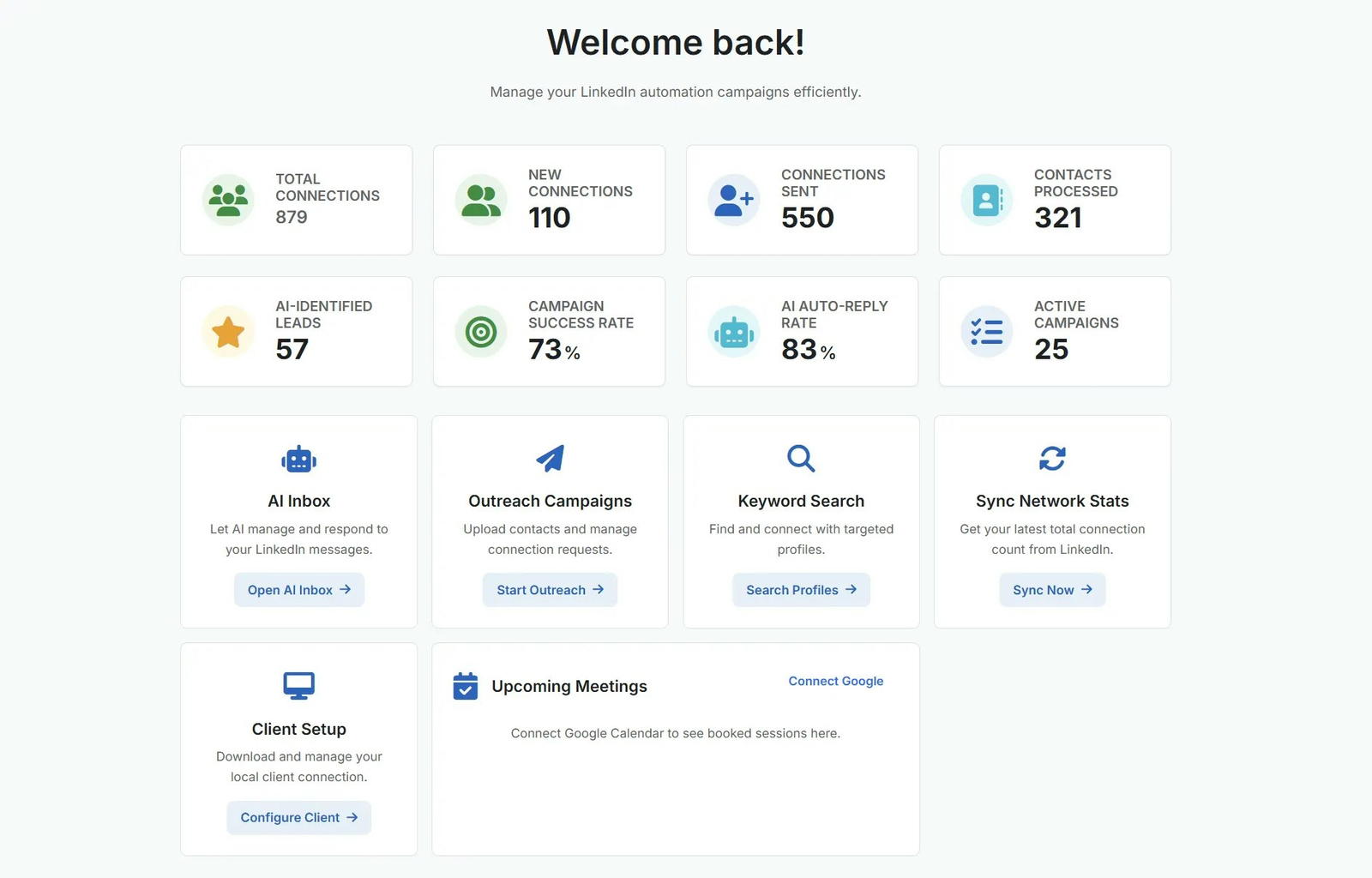Click the Client Setup monitor icon
Screen dimensions: 1372x878
pyautogui.click(x=298, y=686)
